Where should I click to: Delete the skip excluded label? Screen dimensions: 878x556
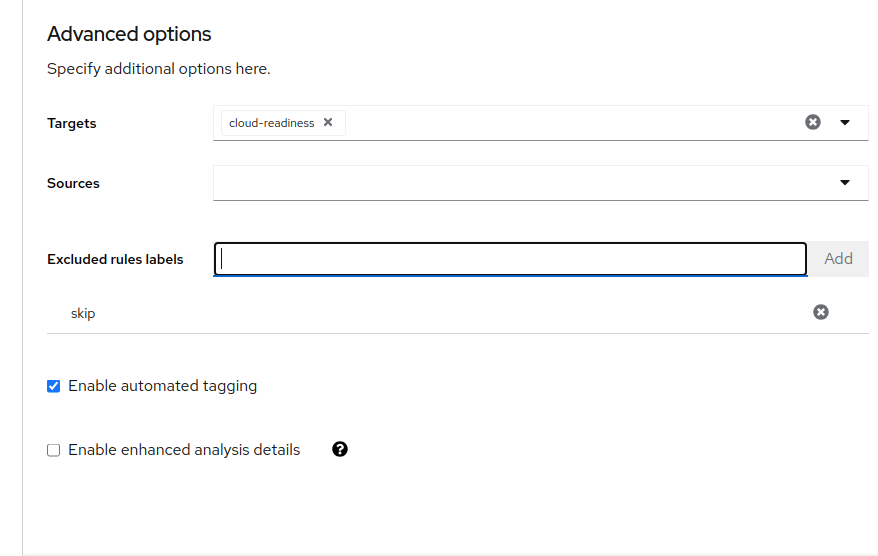(x=820, y=312)
